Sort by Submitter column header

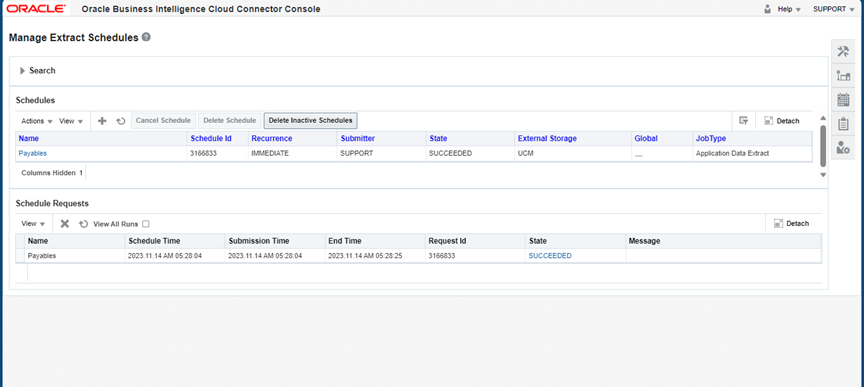point(358,138)
